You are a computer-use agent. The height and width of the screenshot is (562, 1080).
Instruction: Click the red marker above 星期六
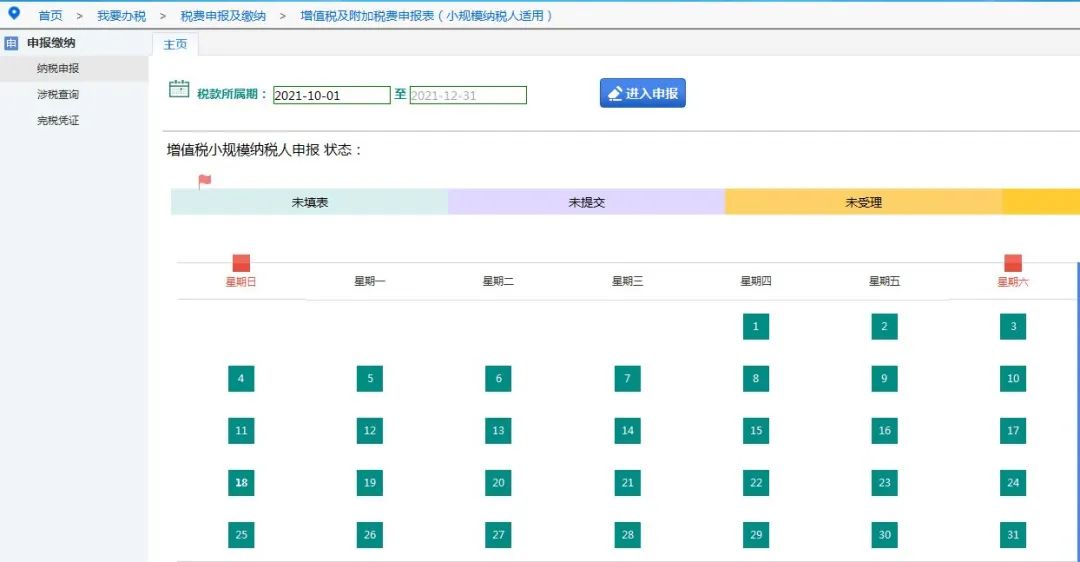[1012, 262]
